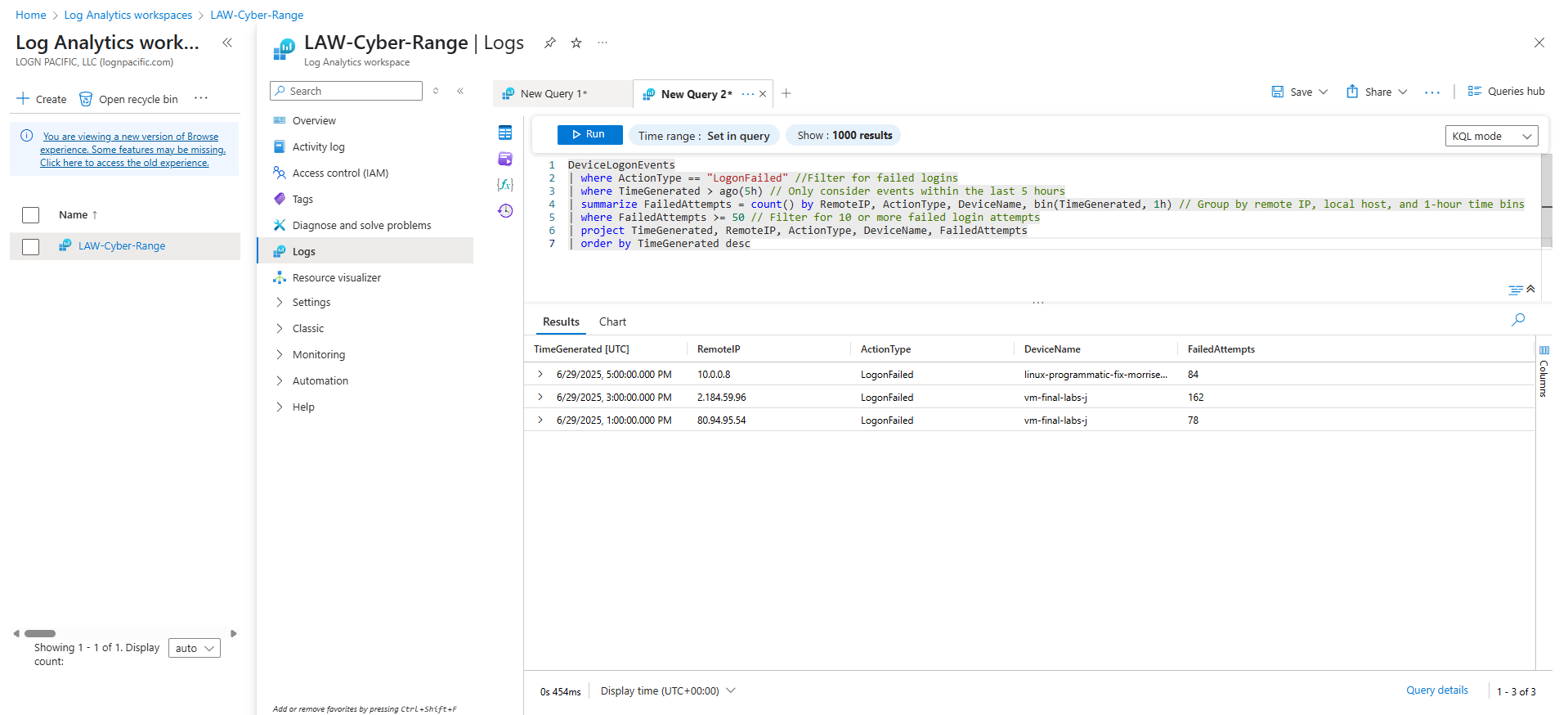
Task: Open the Functions panel icon
Action: (x=505, y=185)
